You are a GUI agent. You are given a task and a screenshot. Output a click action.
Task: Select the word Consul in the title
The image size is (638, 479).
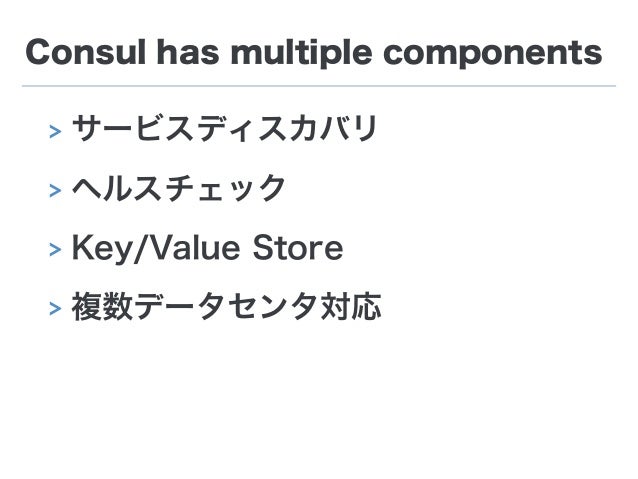click(85, 52)
